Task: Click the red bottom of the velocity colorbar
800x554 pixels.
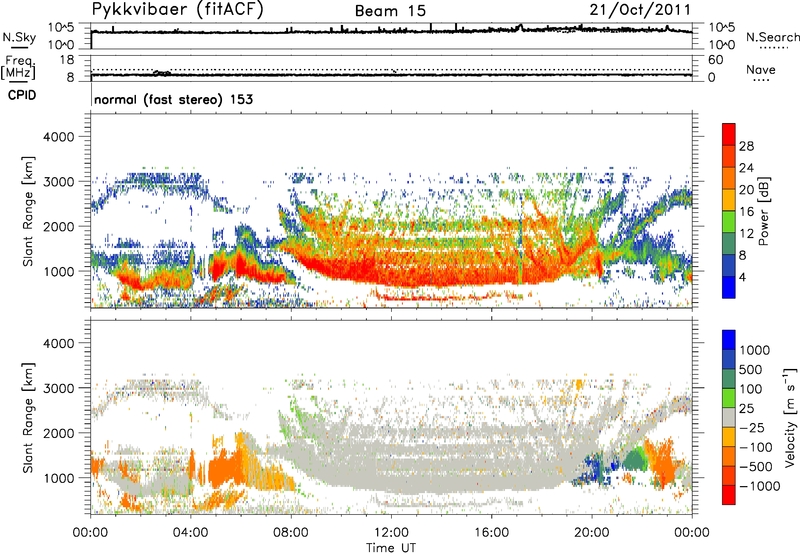Action: click(x=729, y=495)
